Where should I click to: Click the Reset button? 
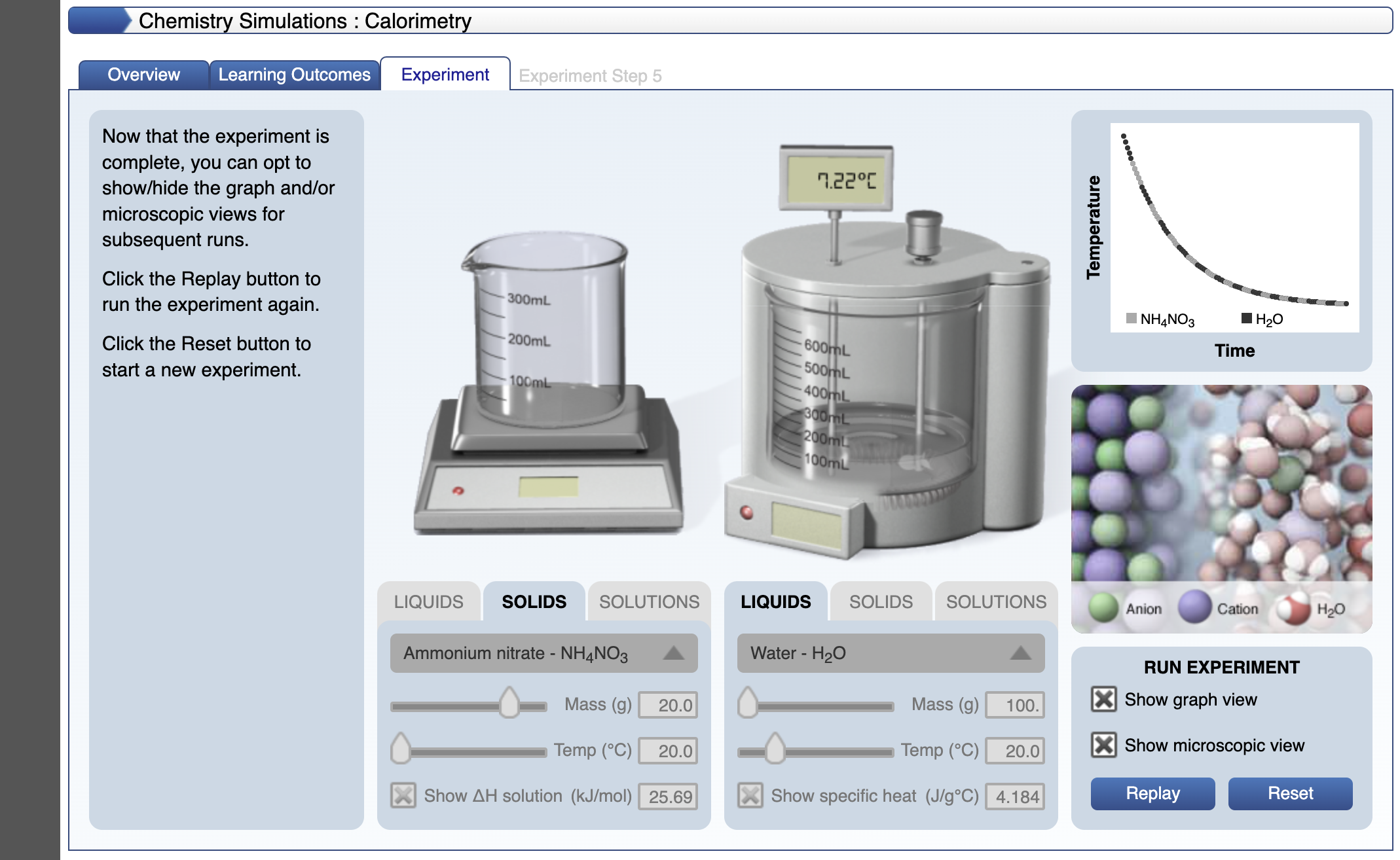point(1290,793)
